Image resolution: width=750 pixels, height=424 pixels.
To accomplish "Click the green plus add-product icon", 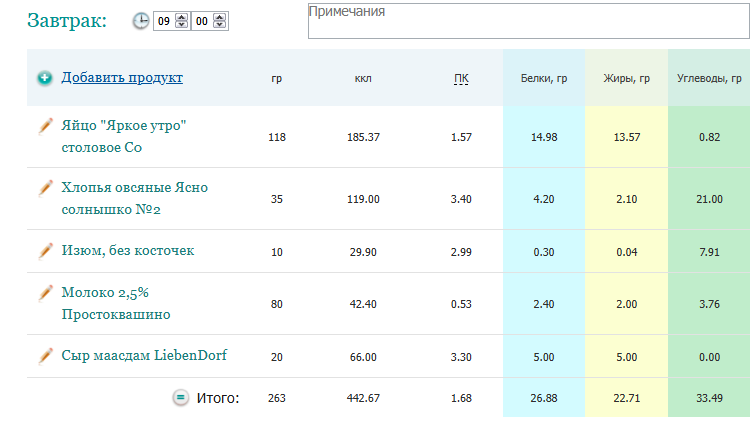I will point(45,78).
